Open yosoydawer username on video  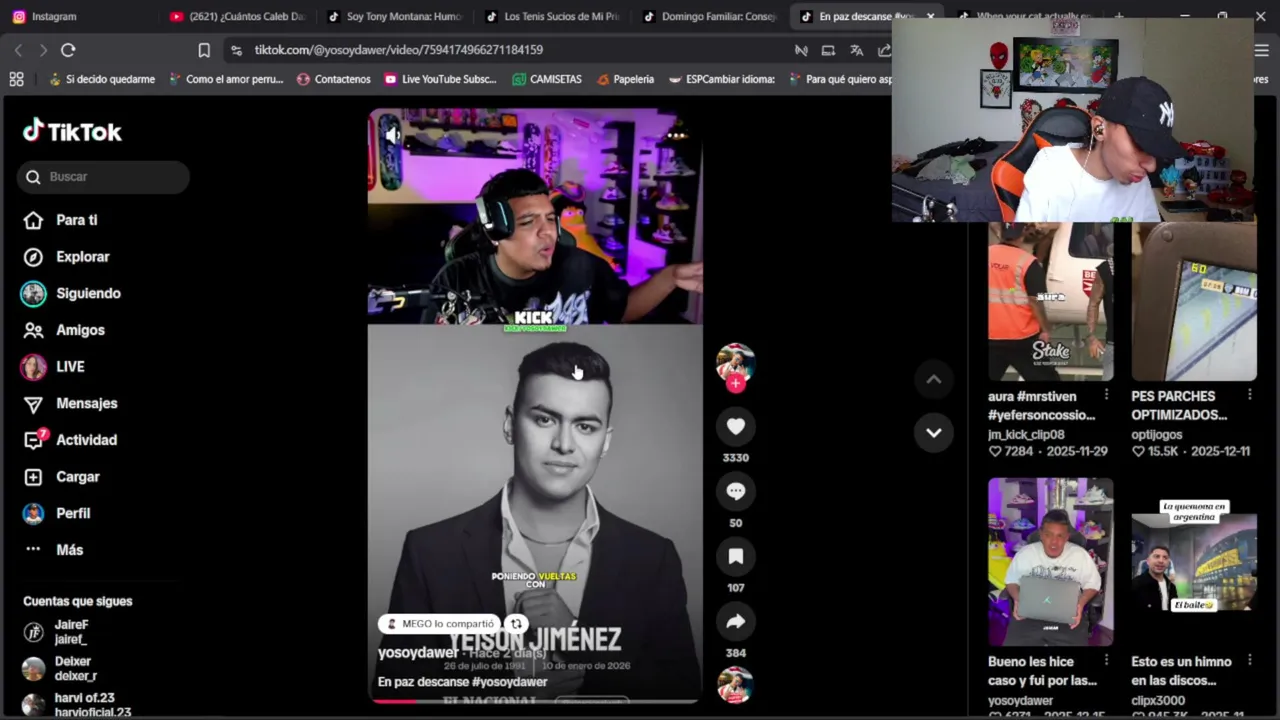pos(418,653)
